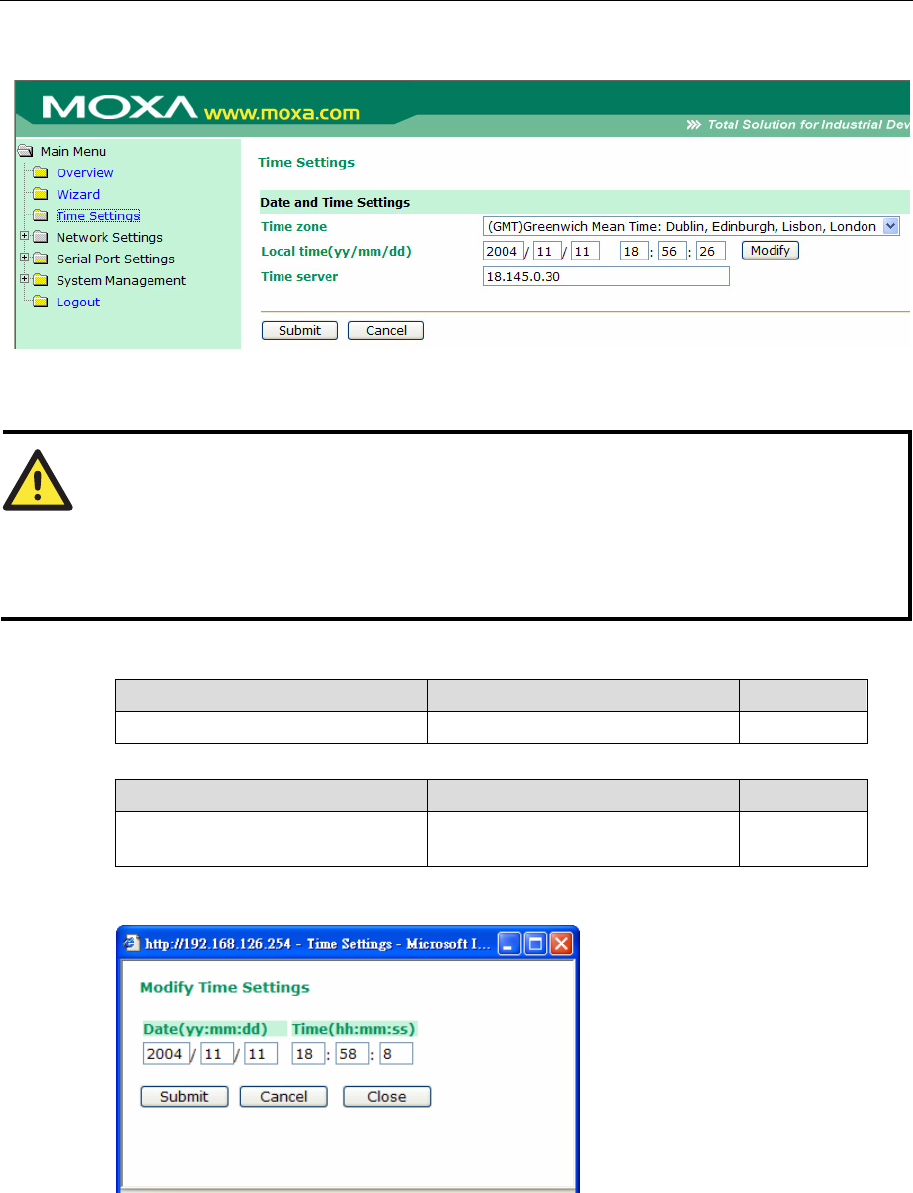Viewport: 913px width, 1193px height.
Task: Expand the Serial Port Settings tree node
Action: (24, 257)
